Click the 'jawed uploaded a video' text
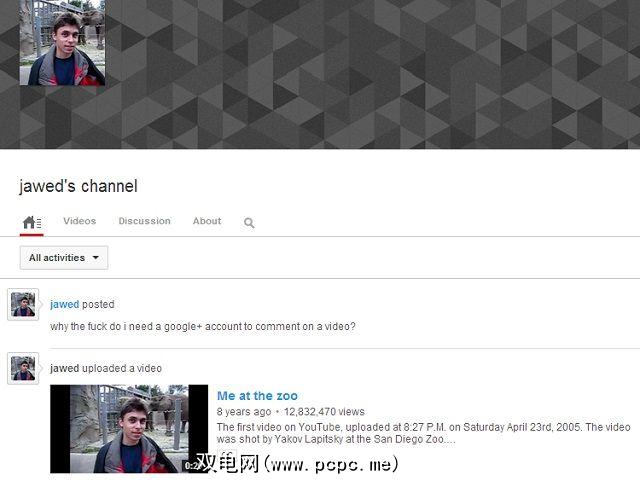The width and height of the screenshot is (640, 487). [106, 368]
